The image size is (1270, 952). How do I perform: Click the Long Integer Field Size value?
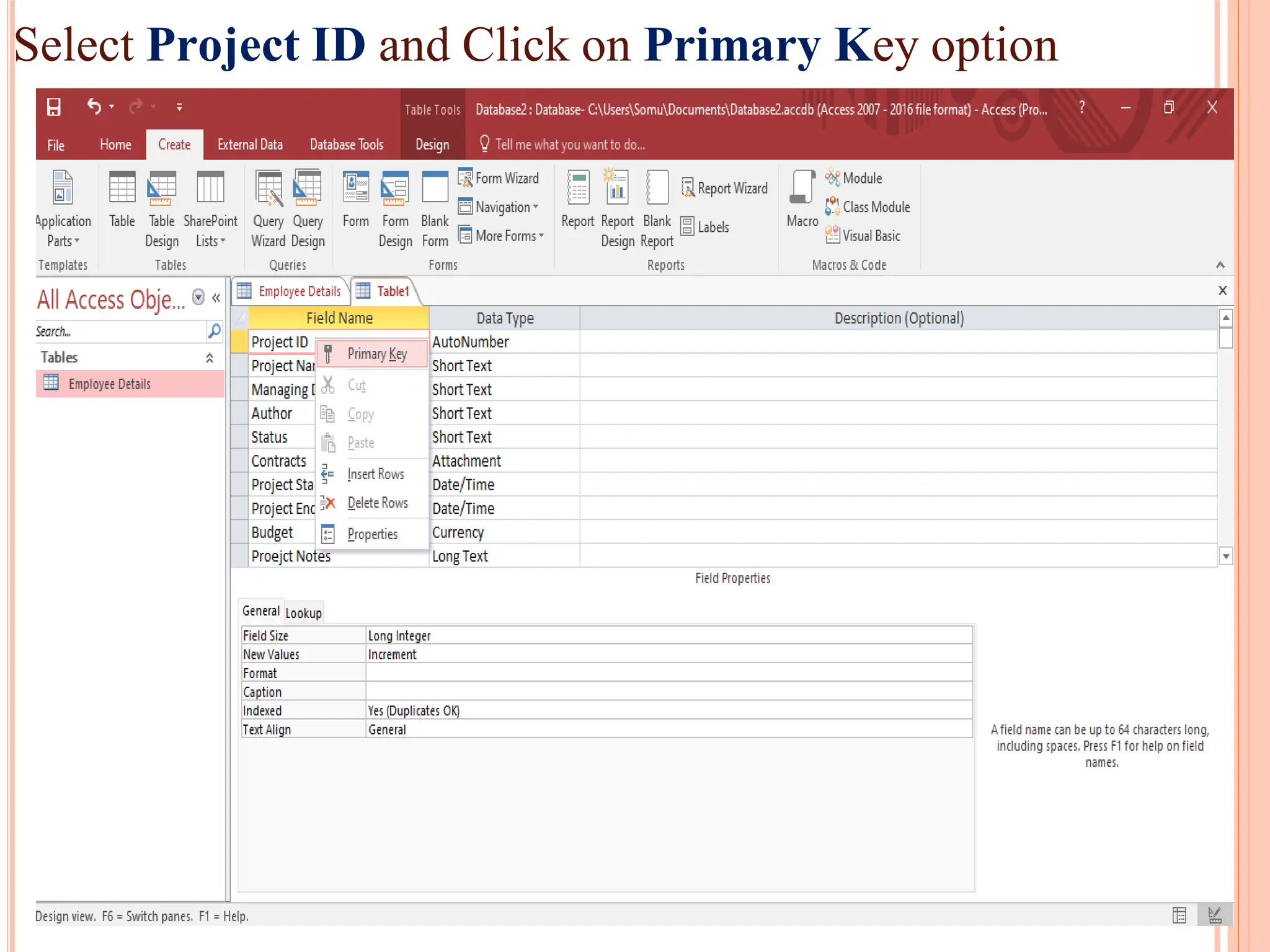pyautogui.click(x=668, y=635)
